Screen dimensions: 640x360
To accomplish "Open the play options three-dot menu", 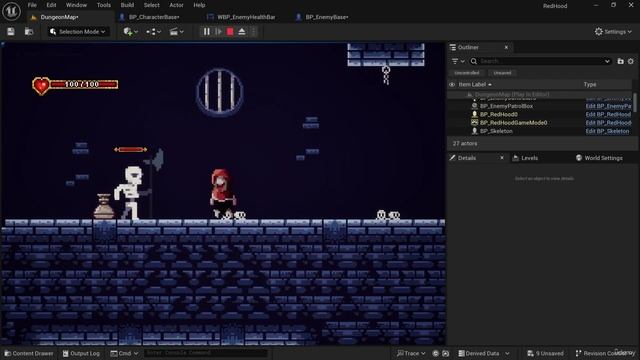I will tap(253, 31).
